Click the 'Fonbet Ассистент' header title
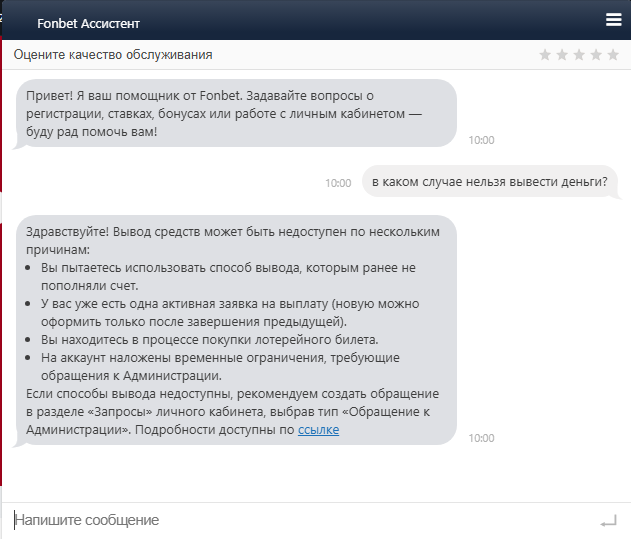The image size is (631, 539). (x=88, y=23)
